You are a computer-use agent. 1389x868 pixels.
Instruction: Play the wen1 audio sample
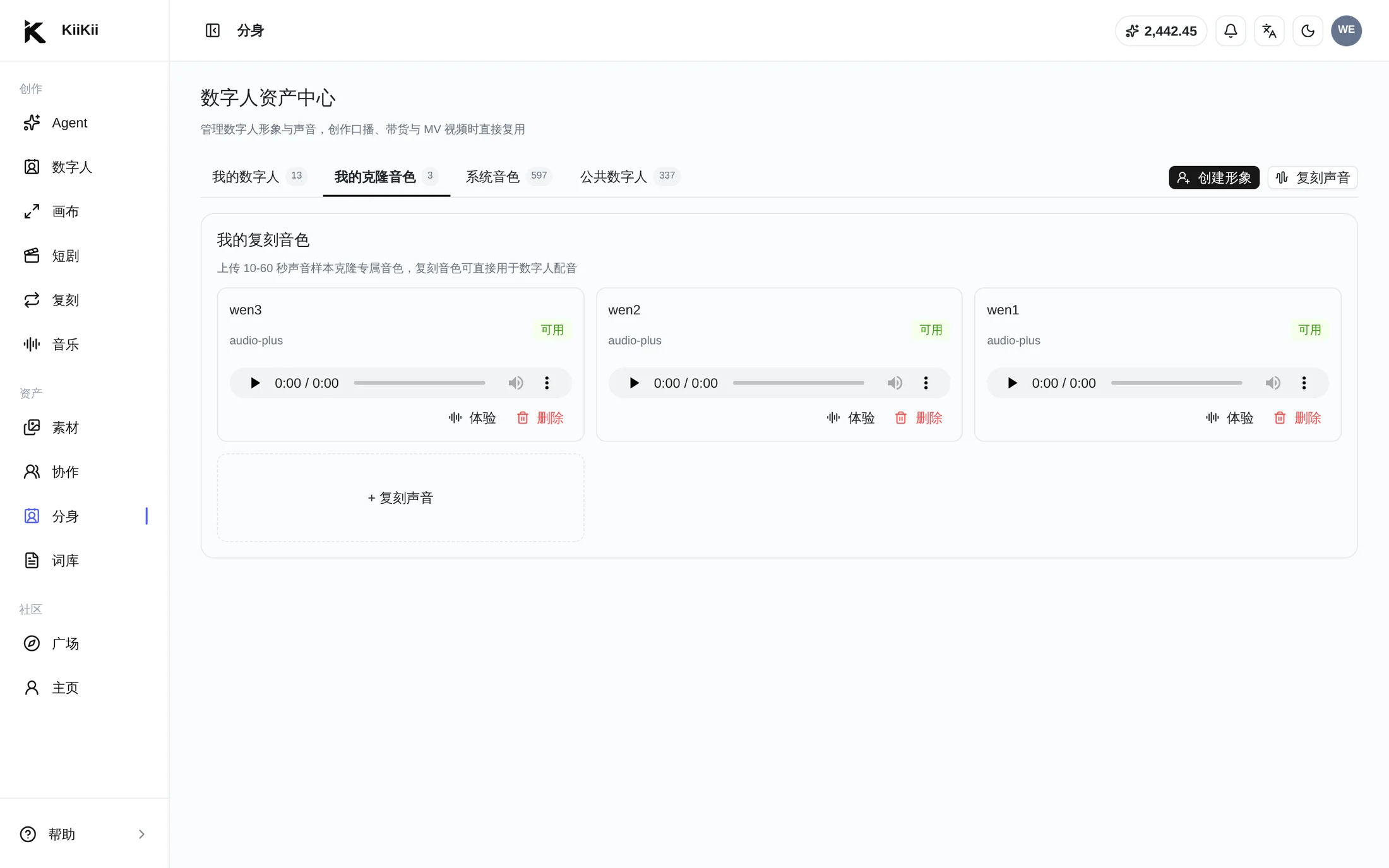(1012, 383)
